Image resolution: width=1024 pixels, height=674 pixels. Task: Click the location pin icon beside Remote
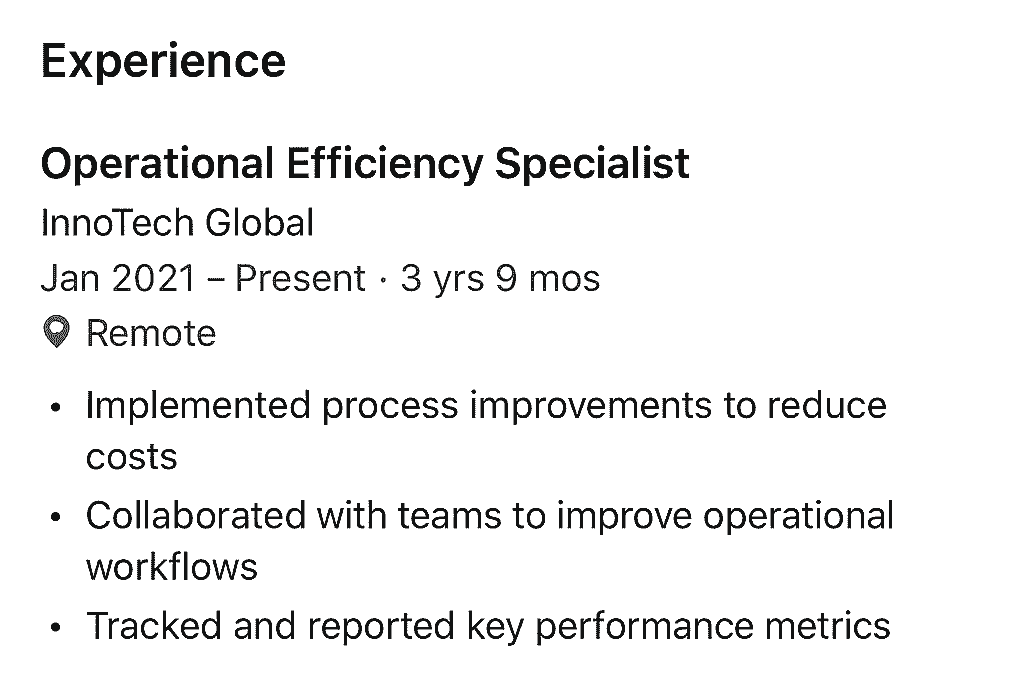57,333
